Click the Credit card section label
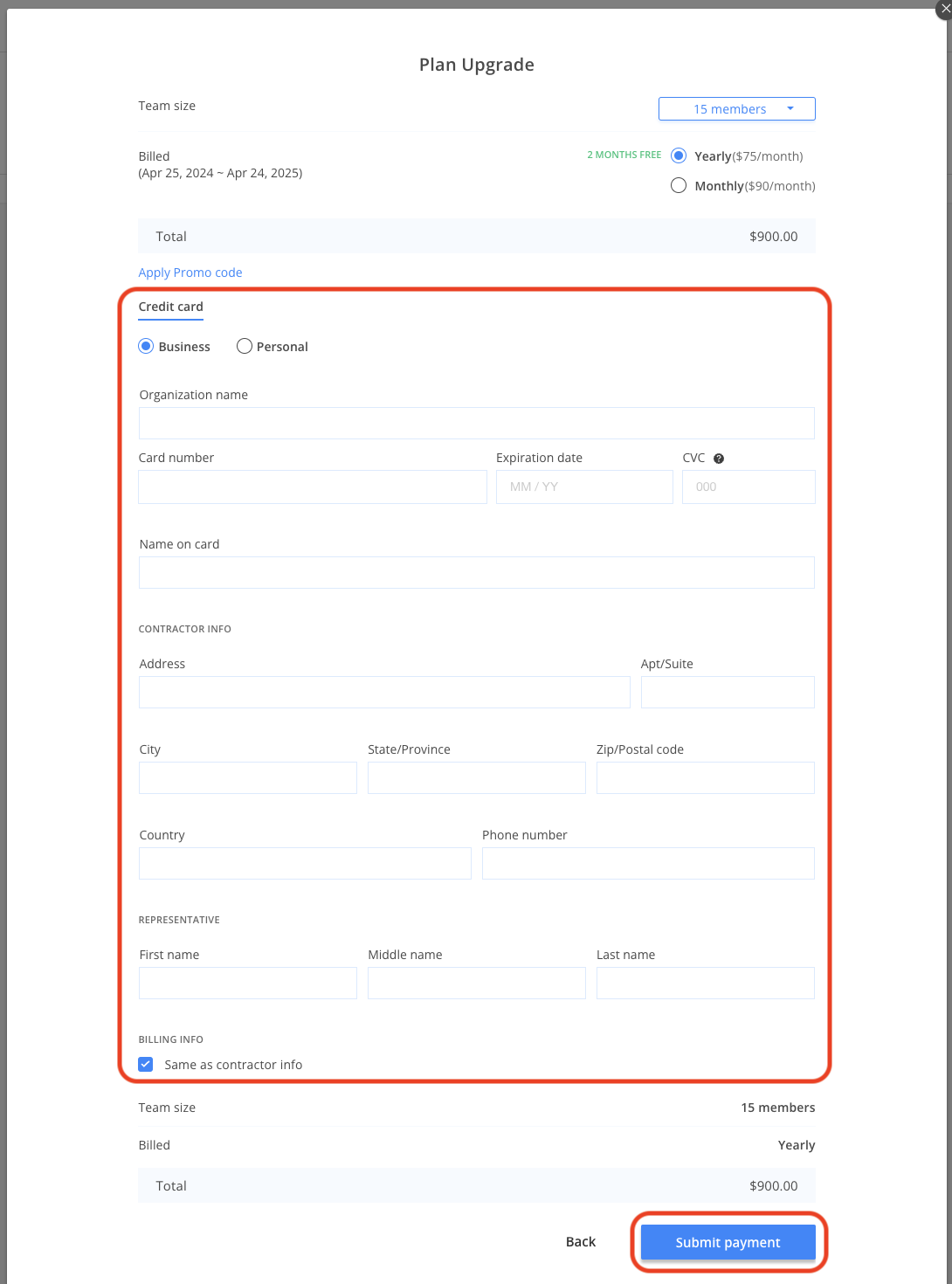Viewport: 952px width, 1284px height. [x=170, y=307]
